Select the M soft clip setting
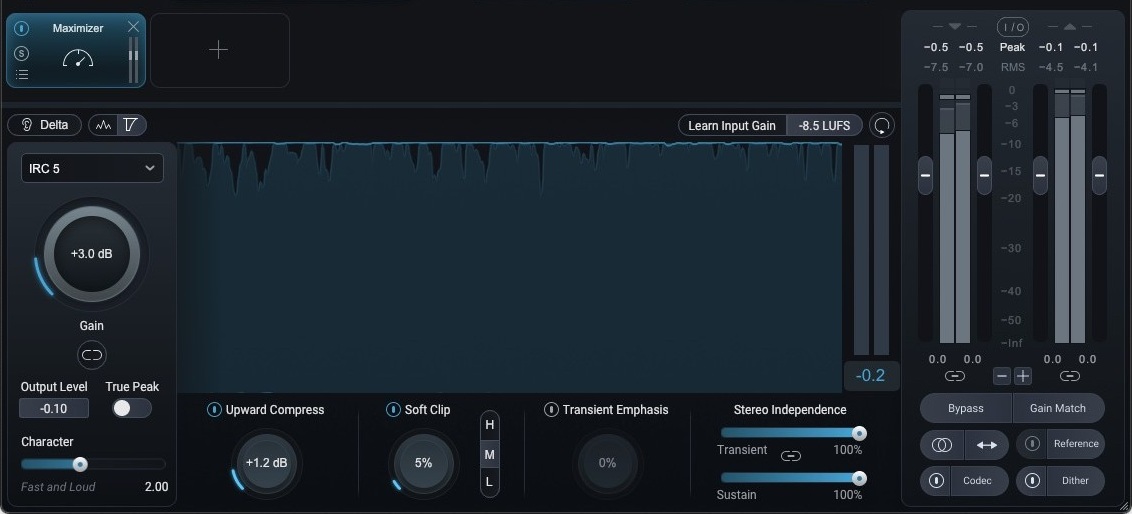 point(489,455)
